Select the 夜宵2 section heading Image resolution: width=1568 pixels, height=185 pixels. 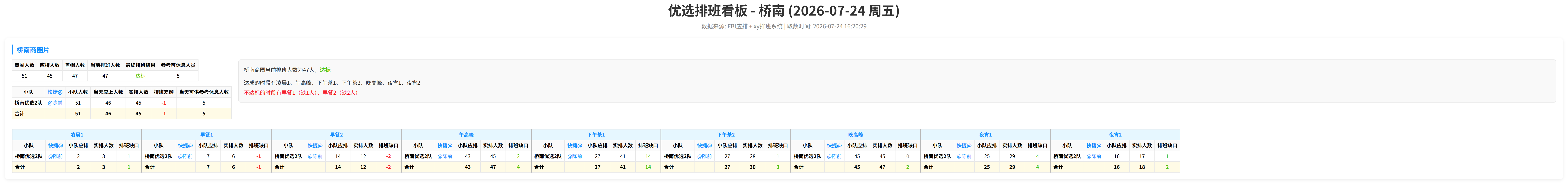pyautogui.click(x=1115, y=134)
